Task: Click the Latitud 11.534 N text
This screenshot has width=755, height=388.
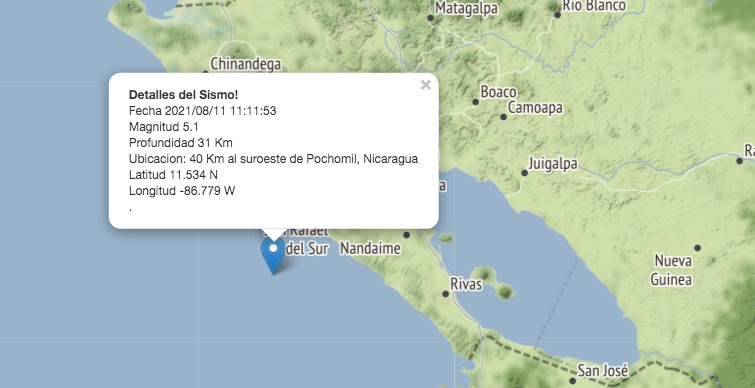Action: tap(173, 174)
